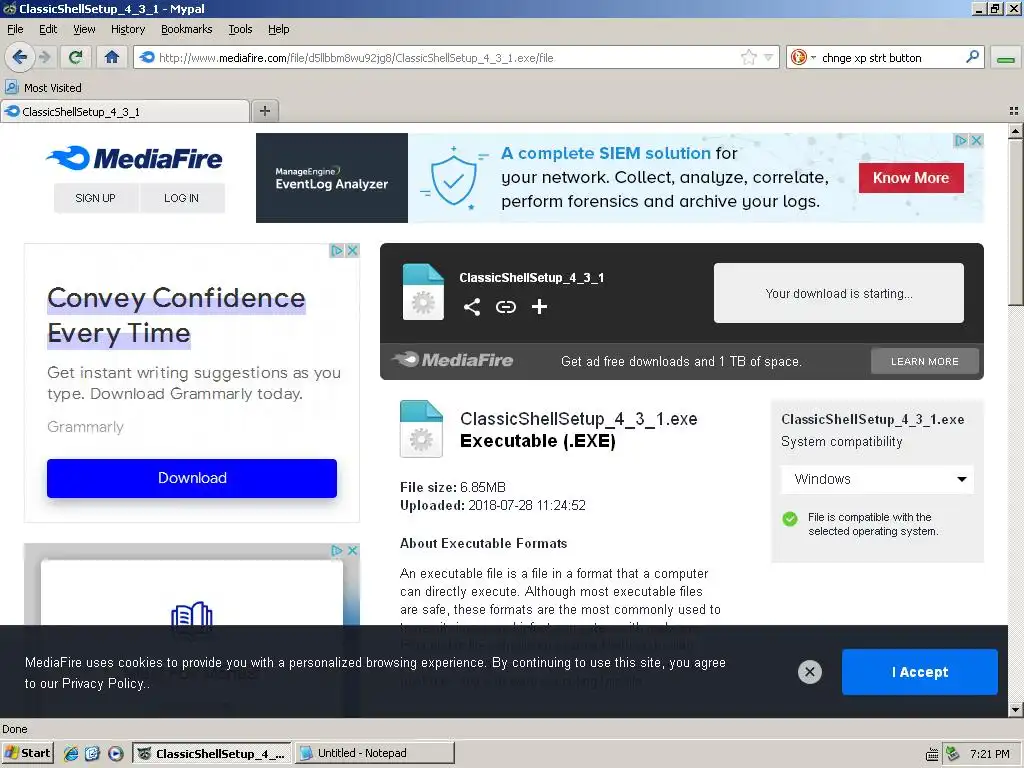Click the vertical scrollbar thumb

[x=1015, y=221]
